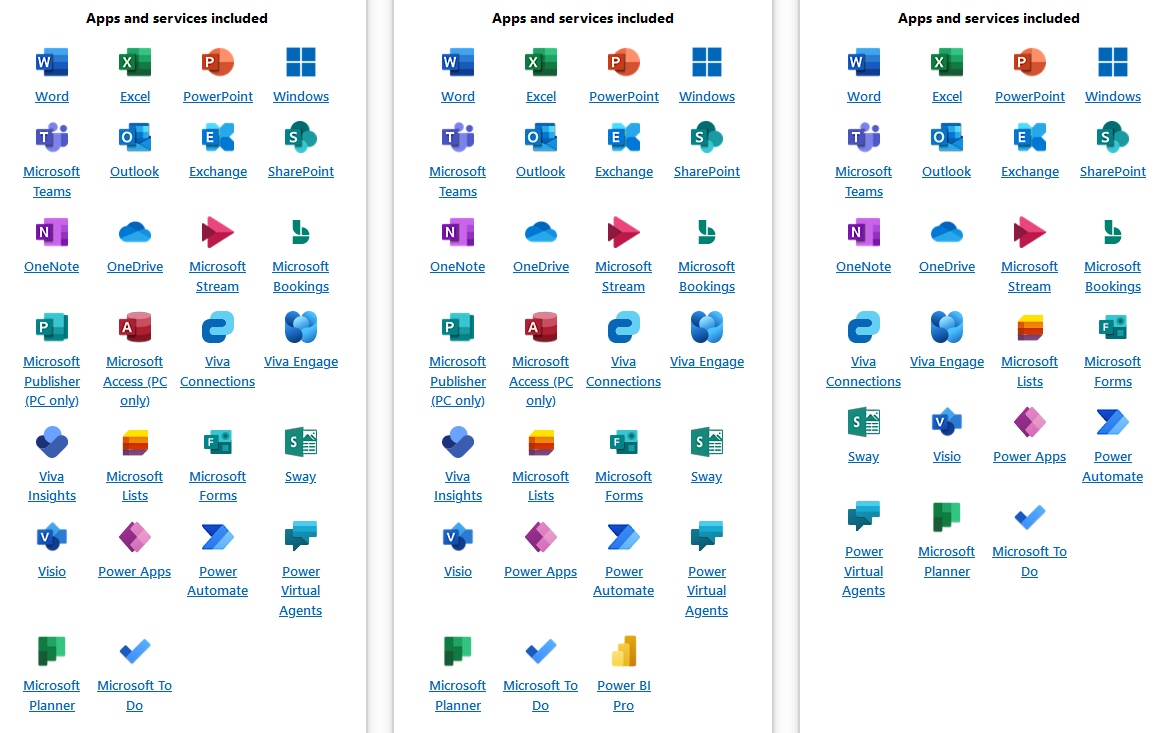Open the Power Automate link in the left column
Screen dimensions: 1160x733
pos(218,581)
